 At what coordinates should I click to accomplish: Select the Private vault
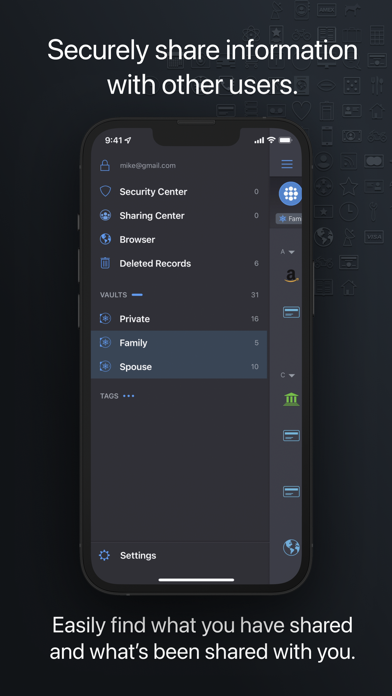179,319
